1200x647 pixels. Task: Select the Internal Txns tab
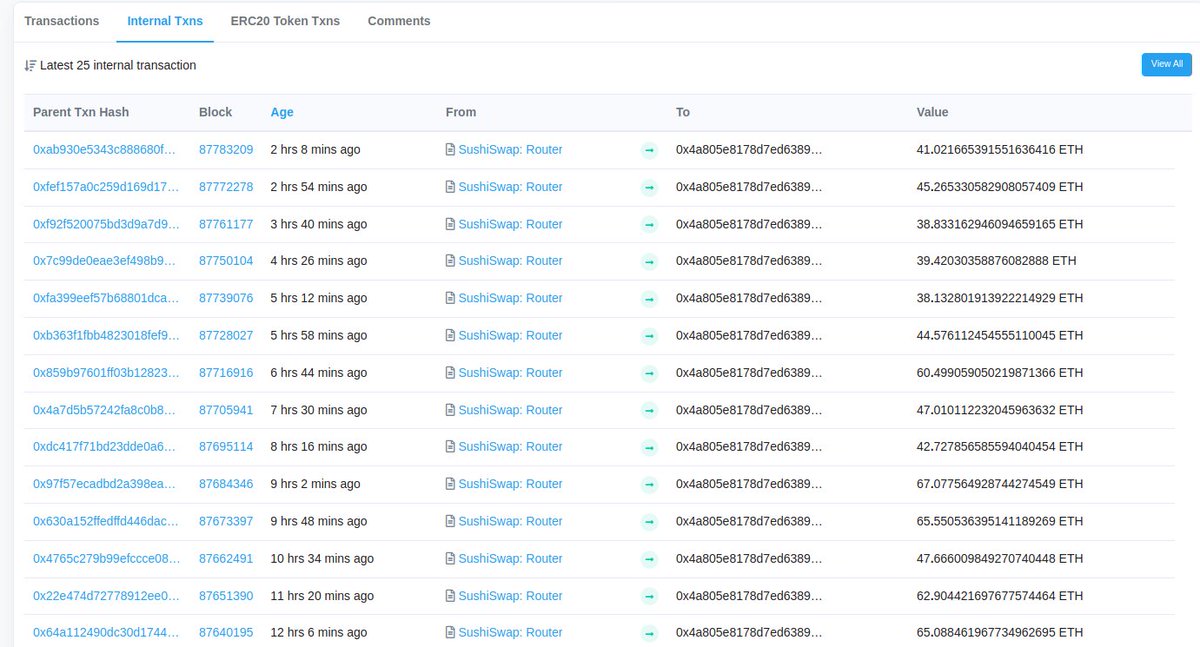165,21
